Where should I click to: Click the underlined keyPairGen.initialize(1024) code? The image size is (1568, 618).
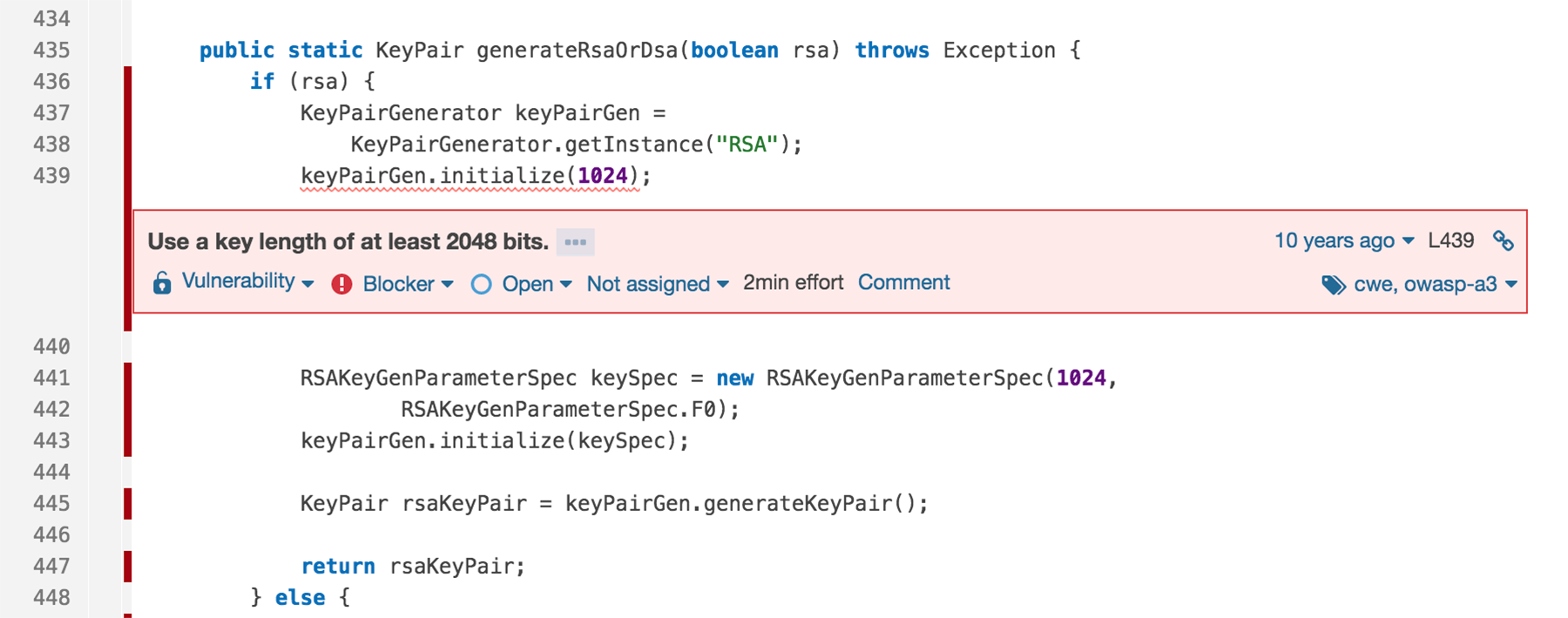coord(470,176)
